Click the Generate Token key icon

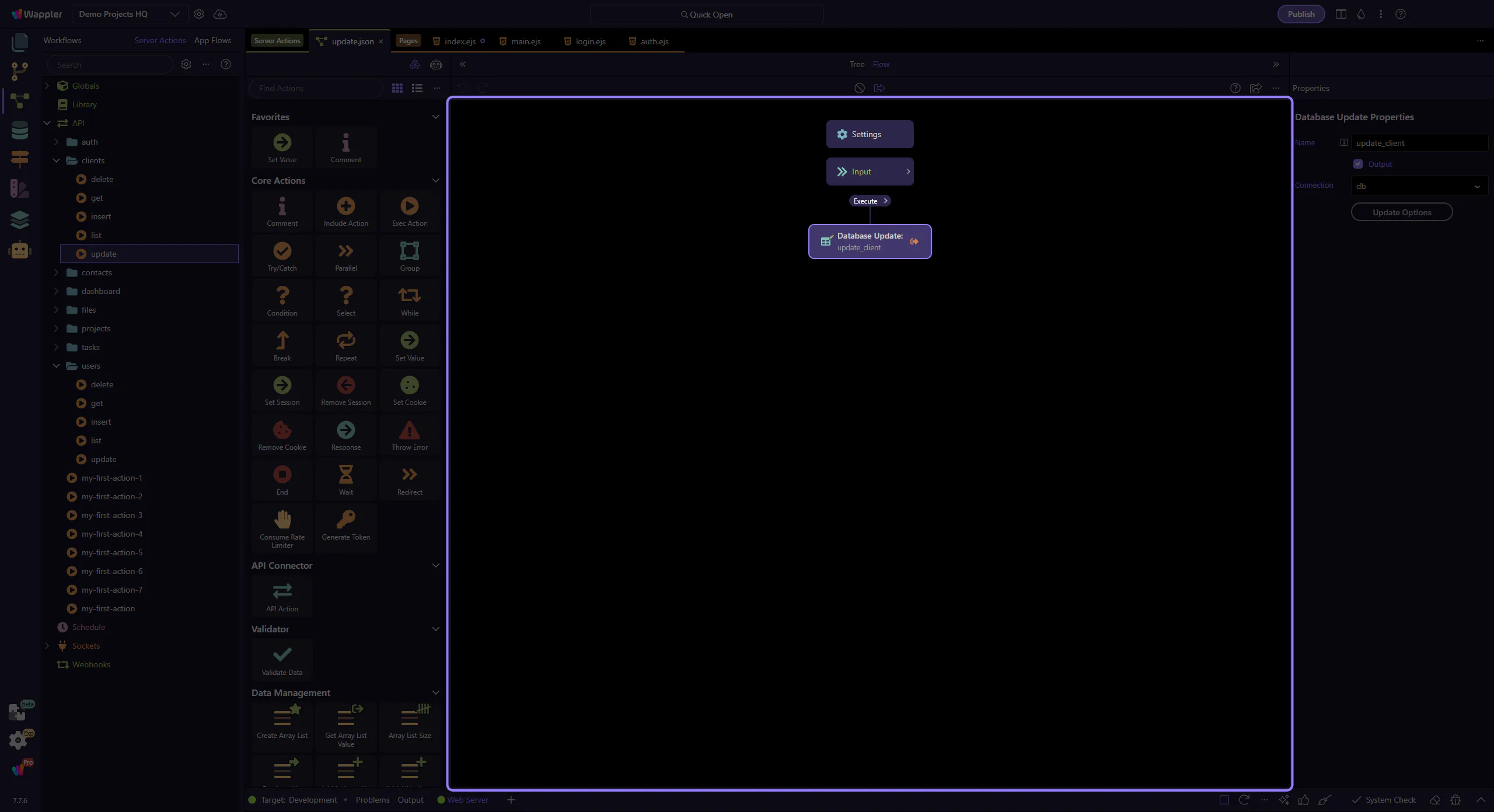[345, 519]
